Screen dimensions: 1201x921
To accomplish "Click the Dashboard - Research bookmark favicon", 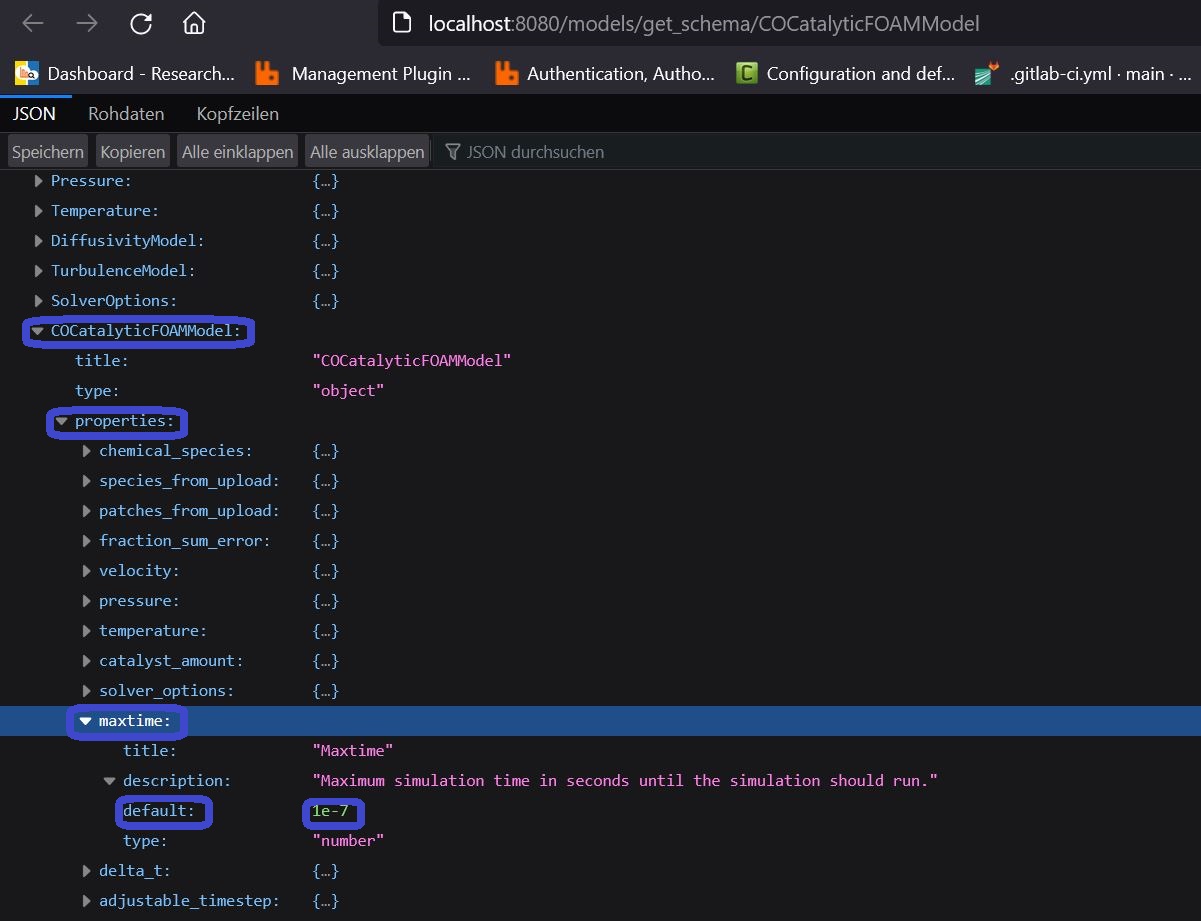I will pyautogui.click(x=27, y=73).
